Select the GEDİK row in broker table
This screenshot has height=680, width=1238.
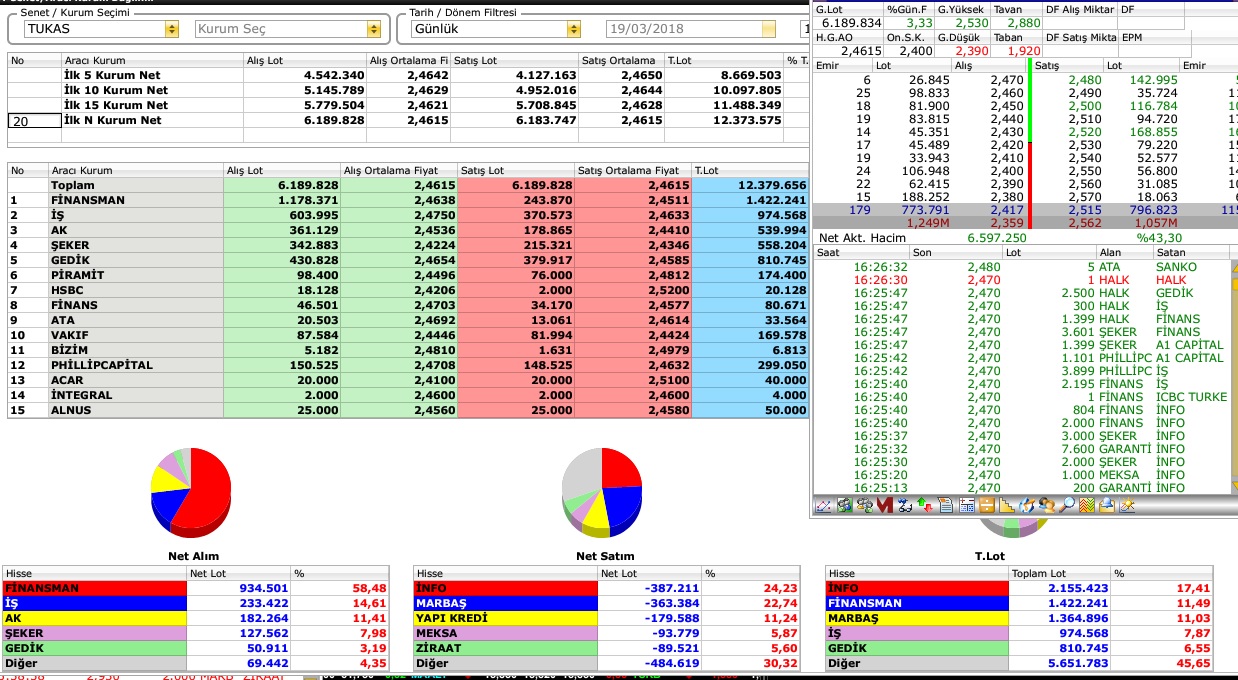coord(407,260)
